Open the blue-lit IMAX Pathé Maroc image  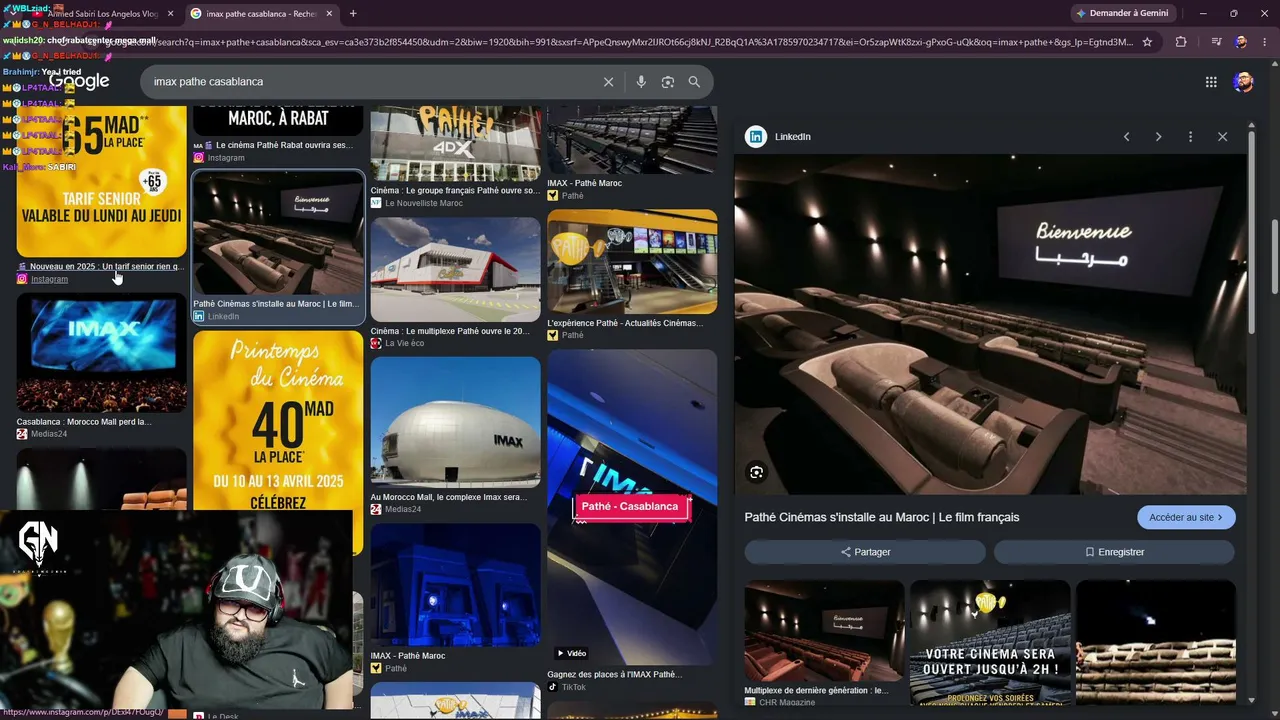455,585
